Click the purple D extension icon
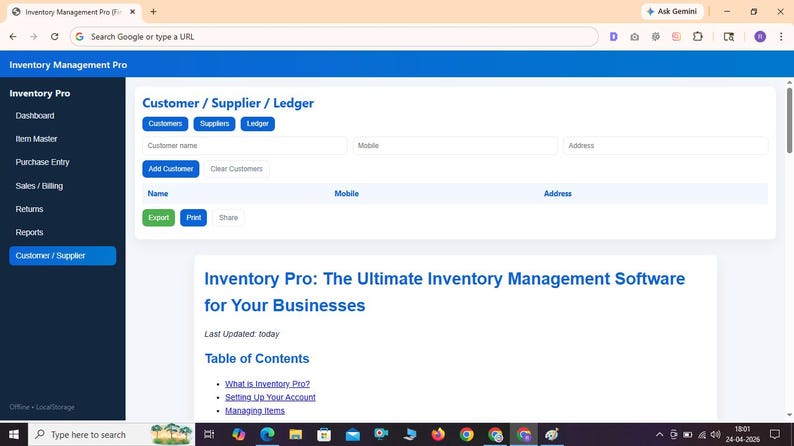Viewport: 794px width, 446px height. point(614,36)
